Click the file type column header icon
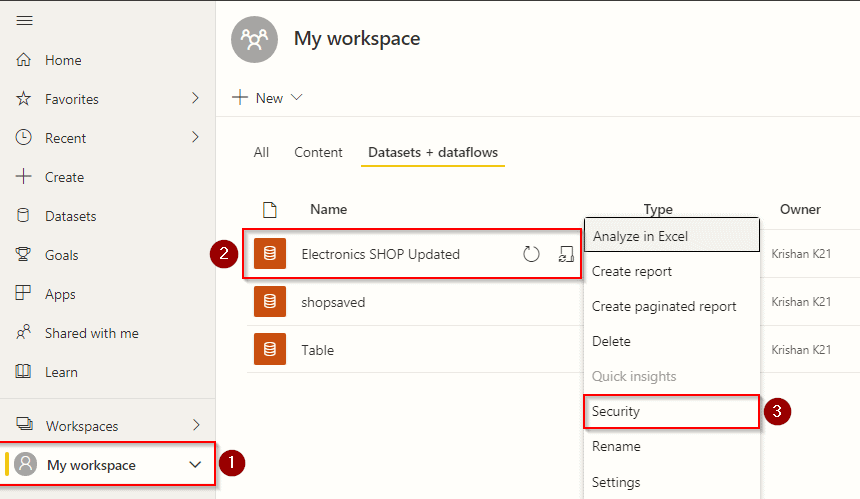Image resolution: width=860 pixels, height=499 pixels. [x=270, y=209]
